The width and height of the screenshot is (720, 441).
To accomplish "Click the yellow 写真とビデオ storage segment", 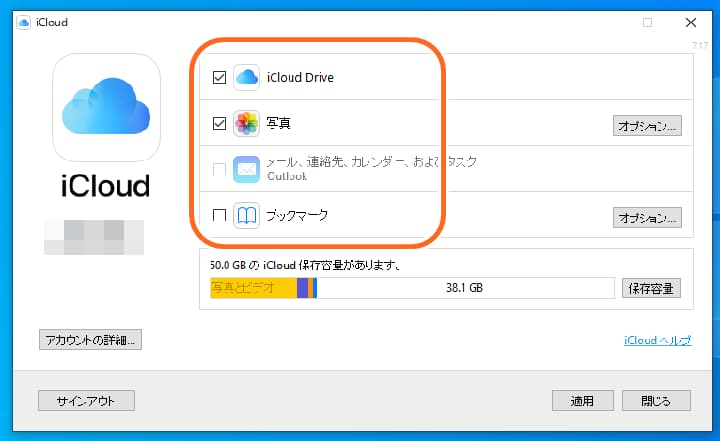I will (x=254, y=288).
